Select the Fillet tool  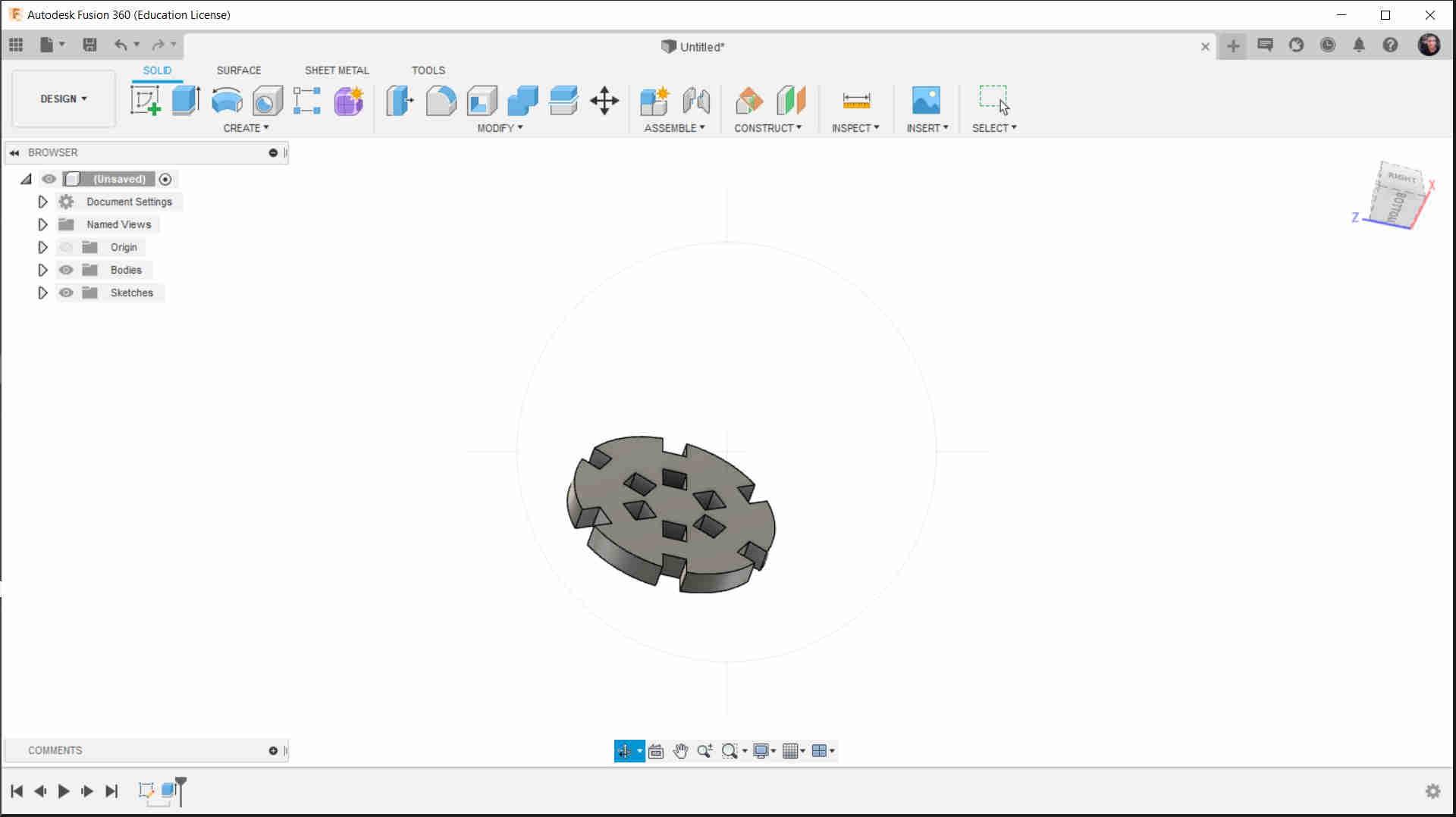[441, 100]
